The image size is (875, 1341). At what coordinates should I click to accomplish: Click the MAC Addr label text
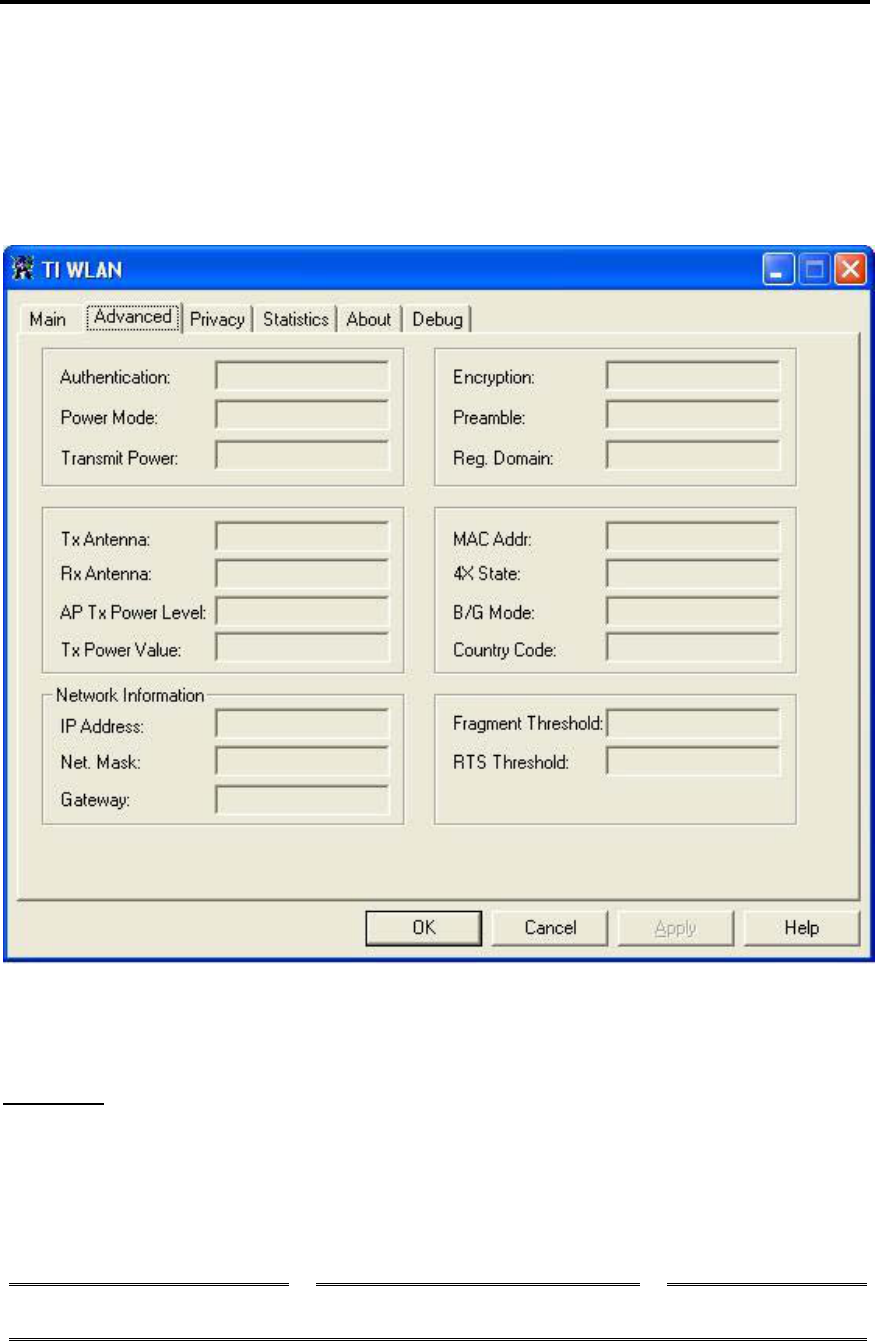[492, 540]
